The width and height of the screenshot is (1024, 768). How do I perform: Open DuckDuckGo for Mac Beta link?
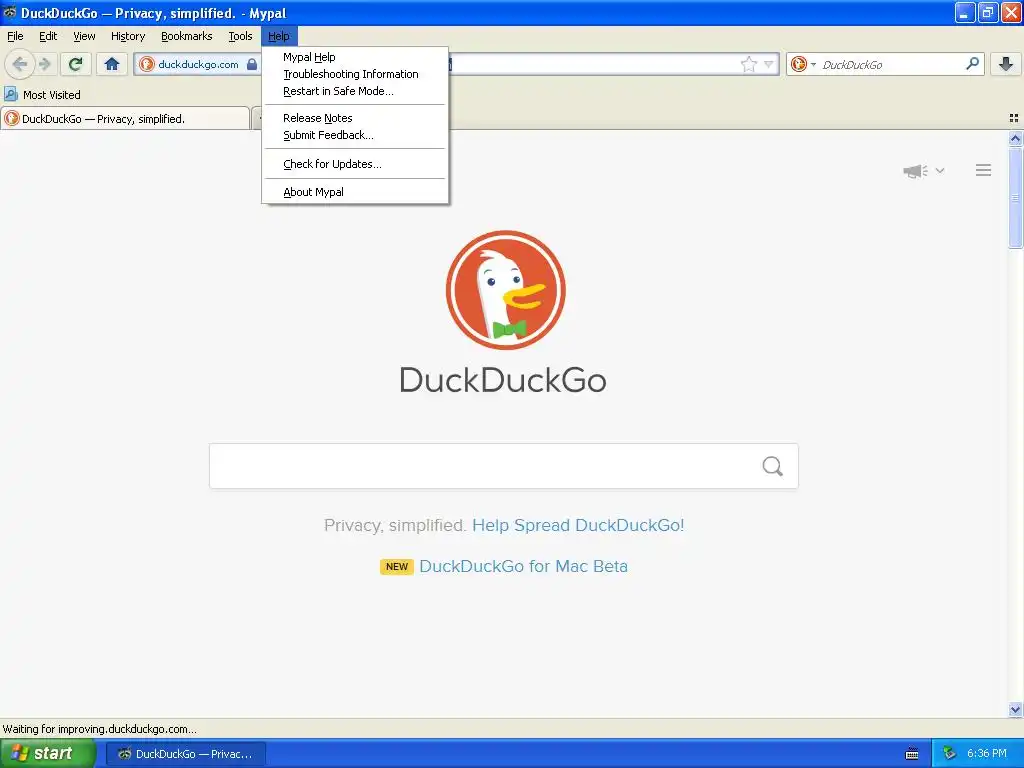[x=523, y=566]
